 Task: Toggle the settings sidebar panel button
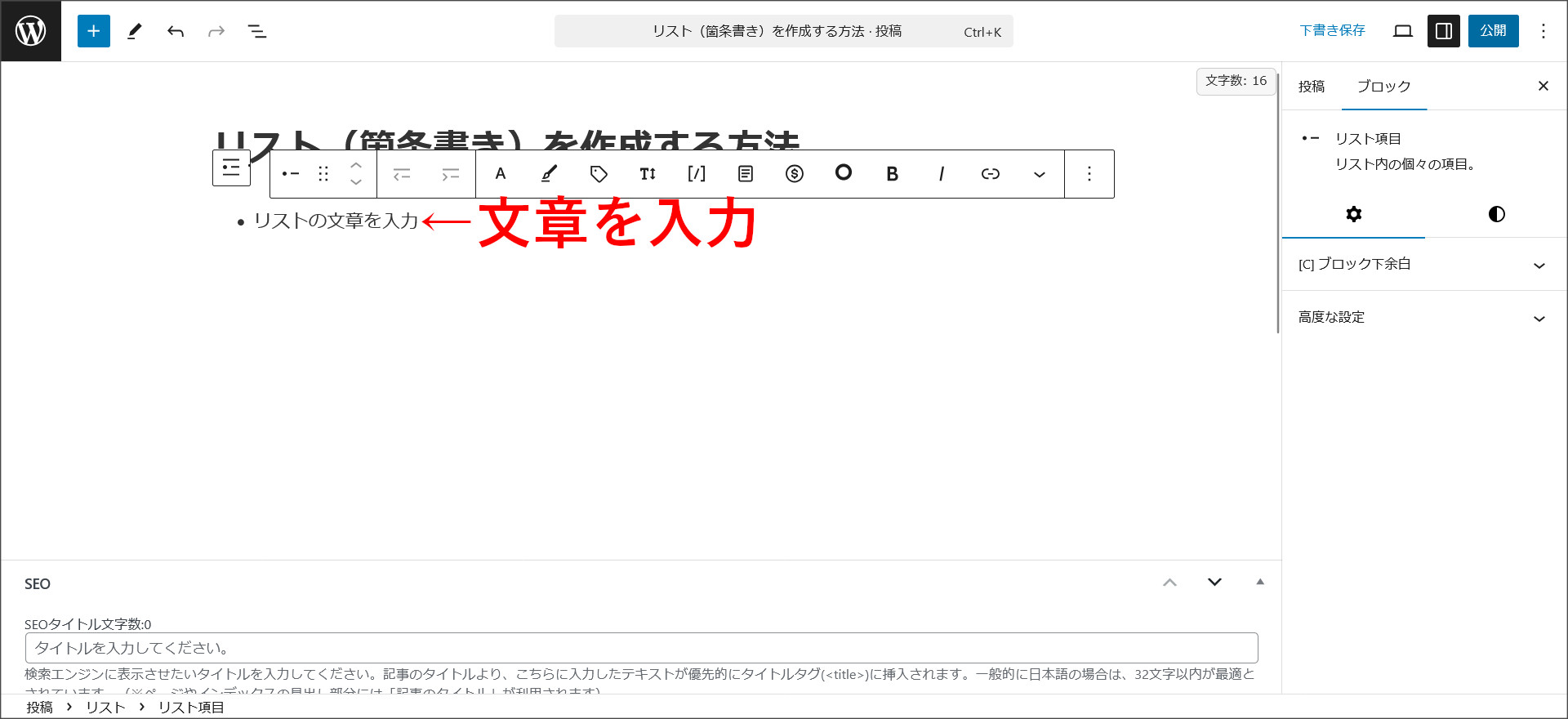click(x=1443, y=31)
